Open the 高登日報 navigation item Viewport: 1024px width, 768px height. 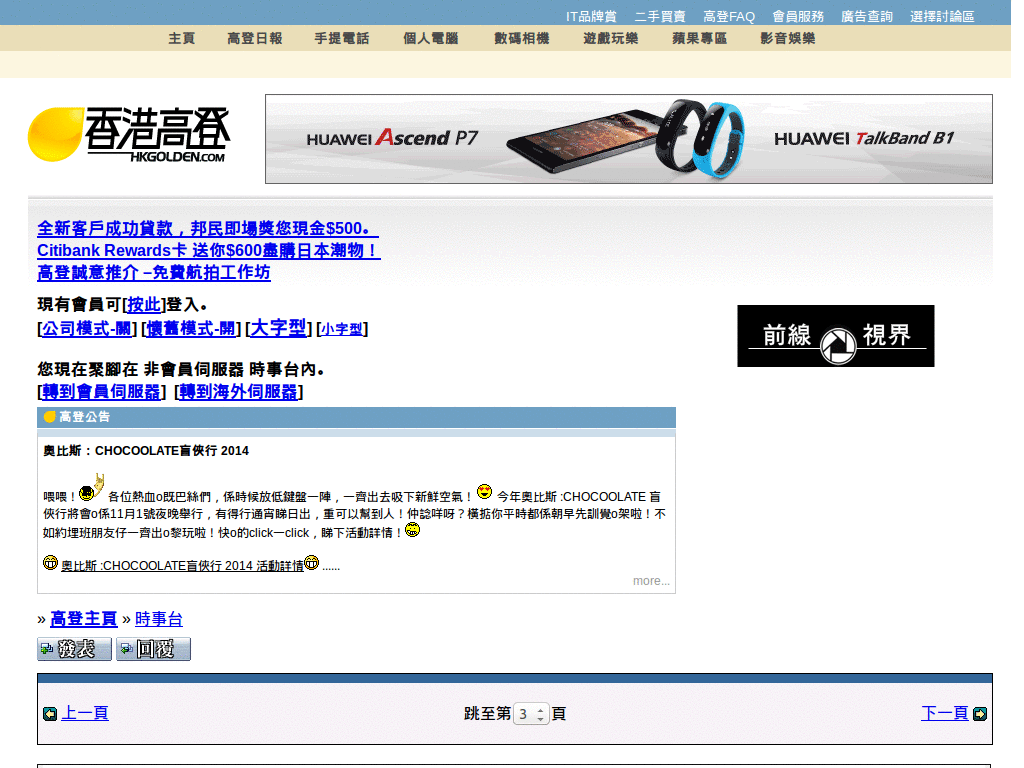(x=255, y=39)
